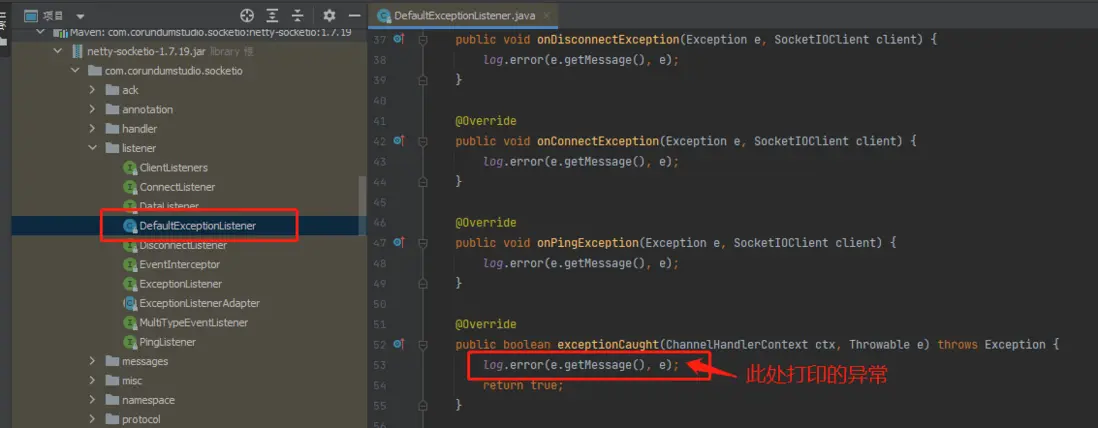Click the onPingException method name in code
The height and width of the screenshot is (428, 1098).
pos(588,242)
